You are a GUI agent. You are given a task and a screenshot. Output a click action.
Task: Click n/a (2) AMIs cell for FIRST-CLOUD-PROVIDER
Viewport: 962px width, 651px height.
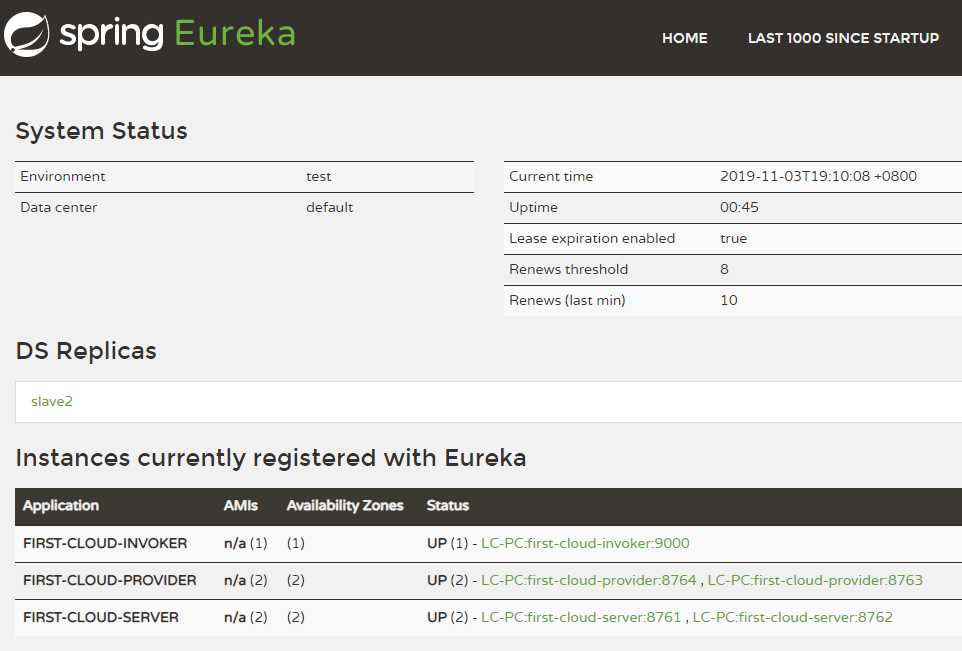point(245,580)
